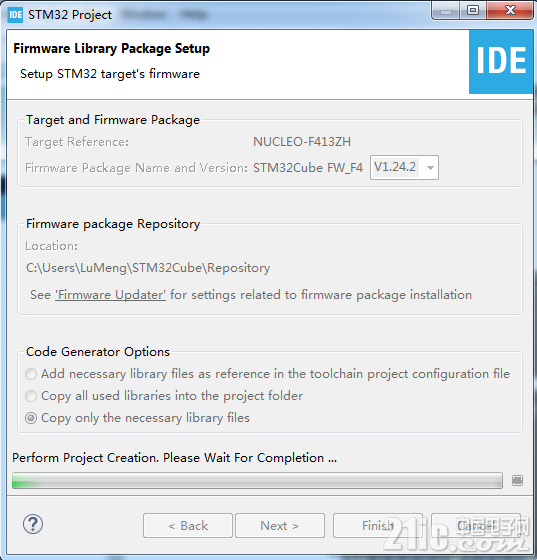Click the repository location path text
Screen dimensions: 537x560
pos(148,268)
